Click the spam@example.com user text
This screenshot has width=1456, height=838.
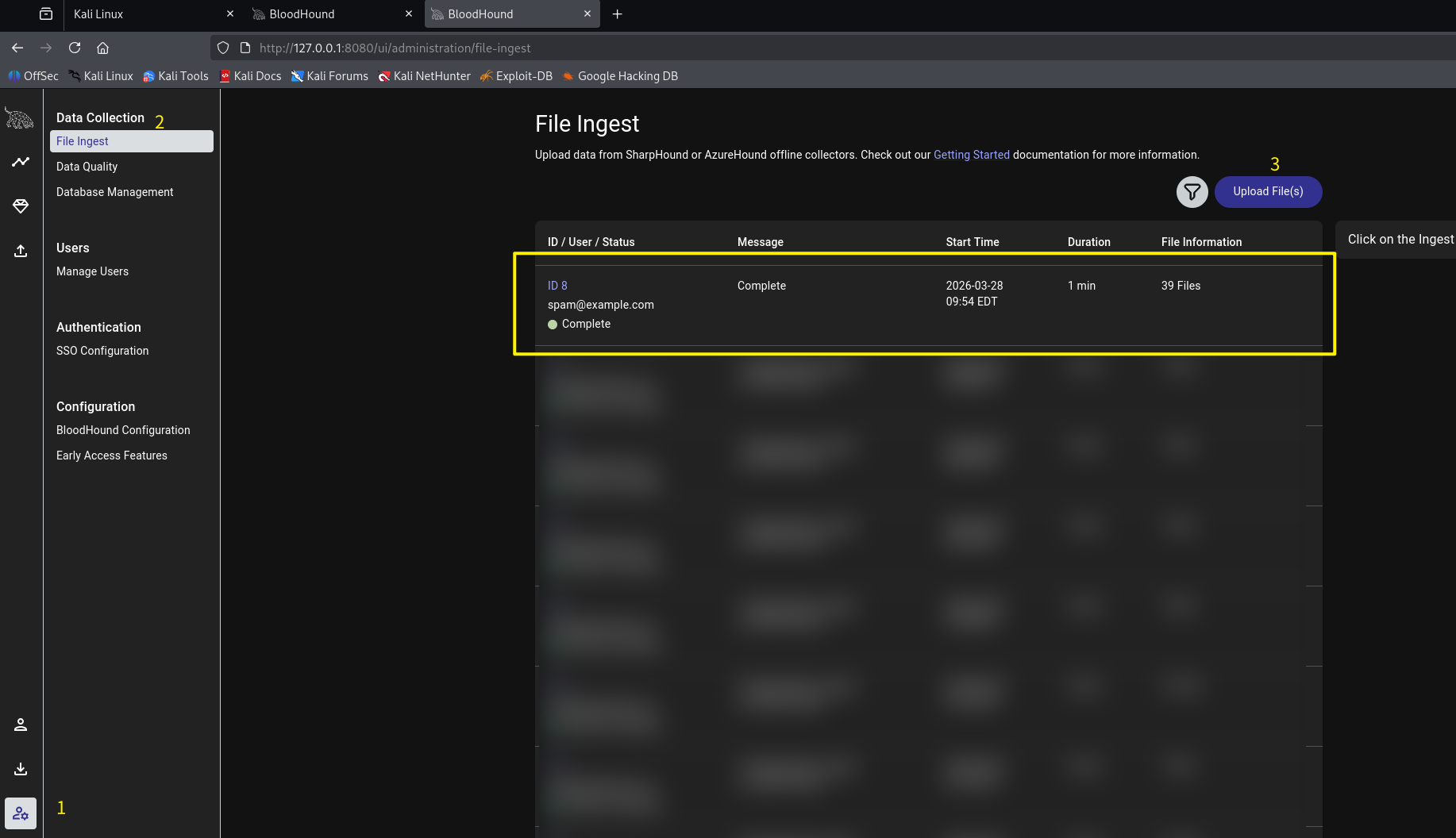pos(601,305)
